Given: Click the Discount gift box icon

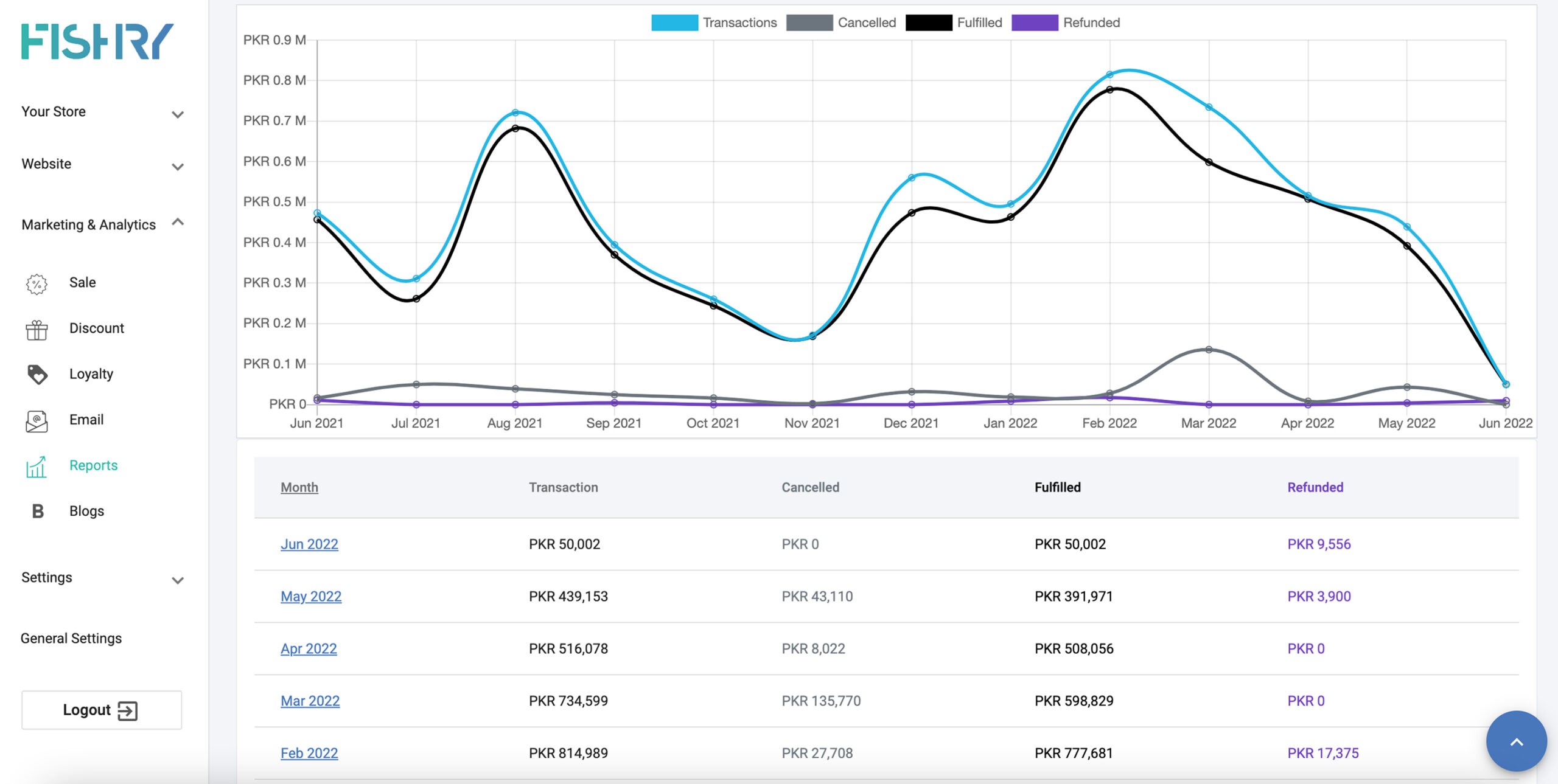Looking at the screenshot, I should tap(37, 330).
